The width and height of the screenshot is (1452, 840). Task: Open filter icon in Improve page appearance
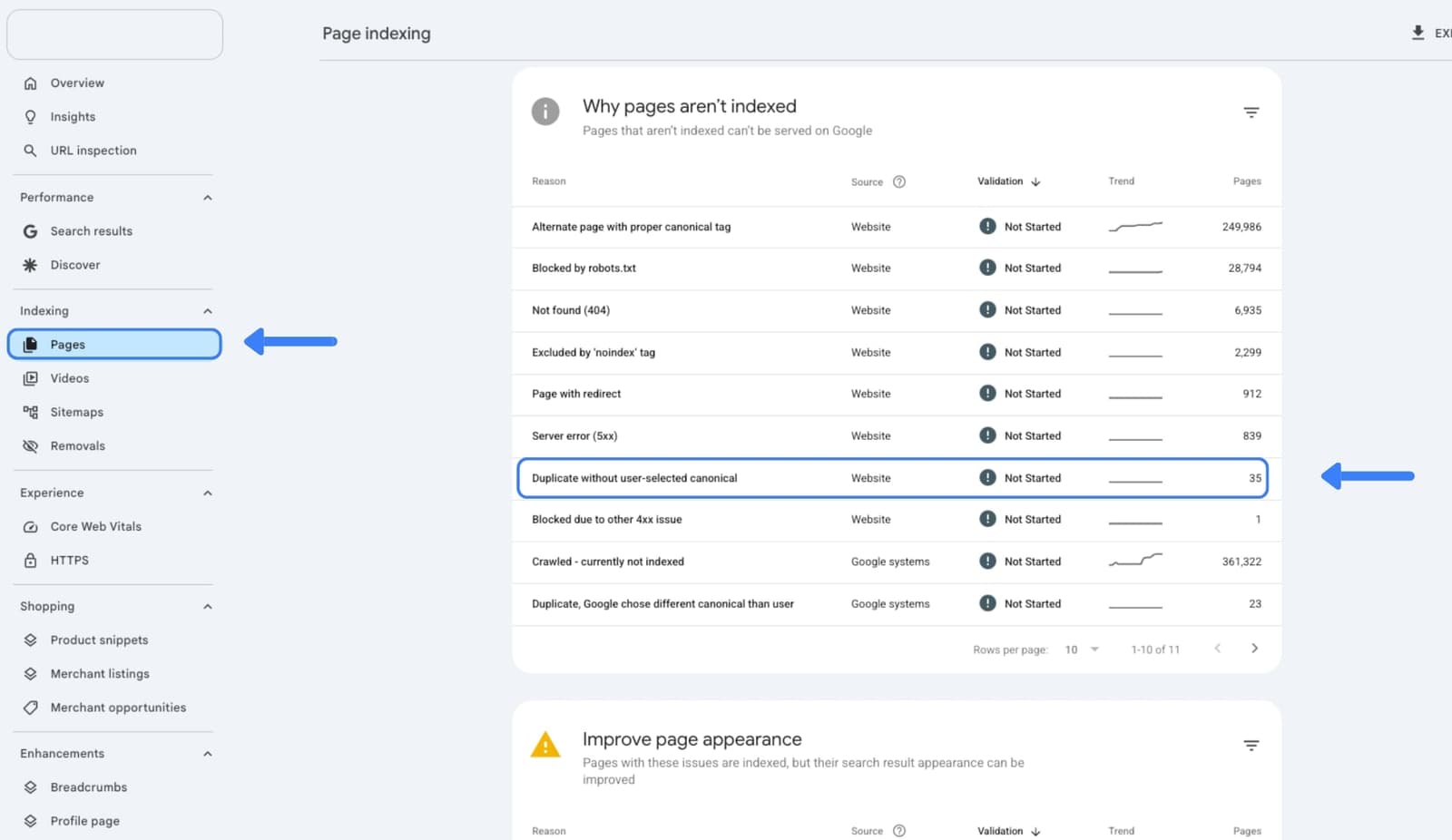tap(1251, 746)
